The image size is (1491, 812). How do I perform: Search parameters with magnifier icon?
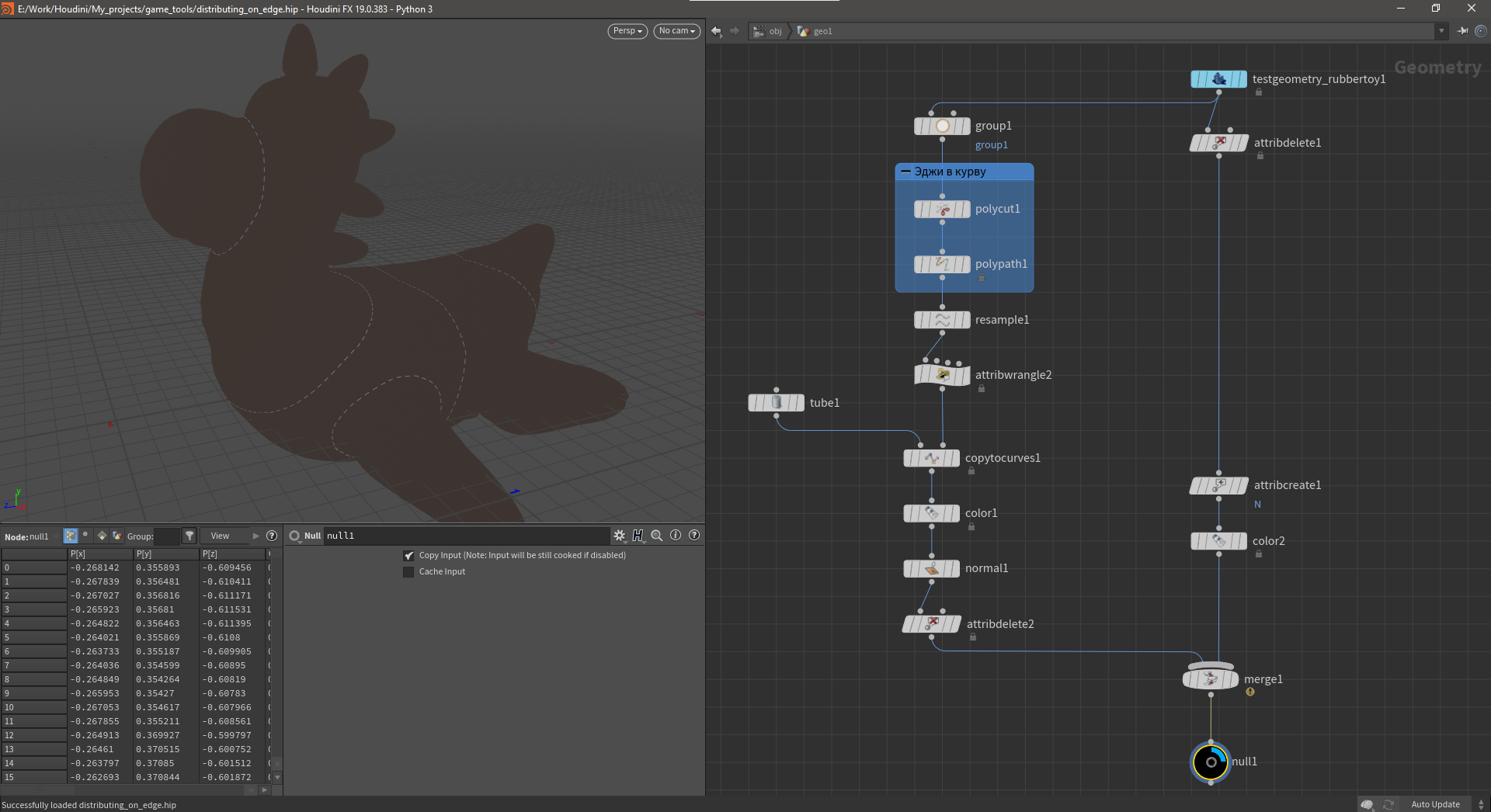(x=657, y=536)
